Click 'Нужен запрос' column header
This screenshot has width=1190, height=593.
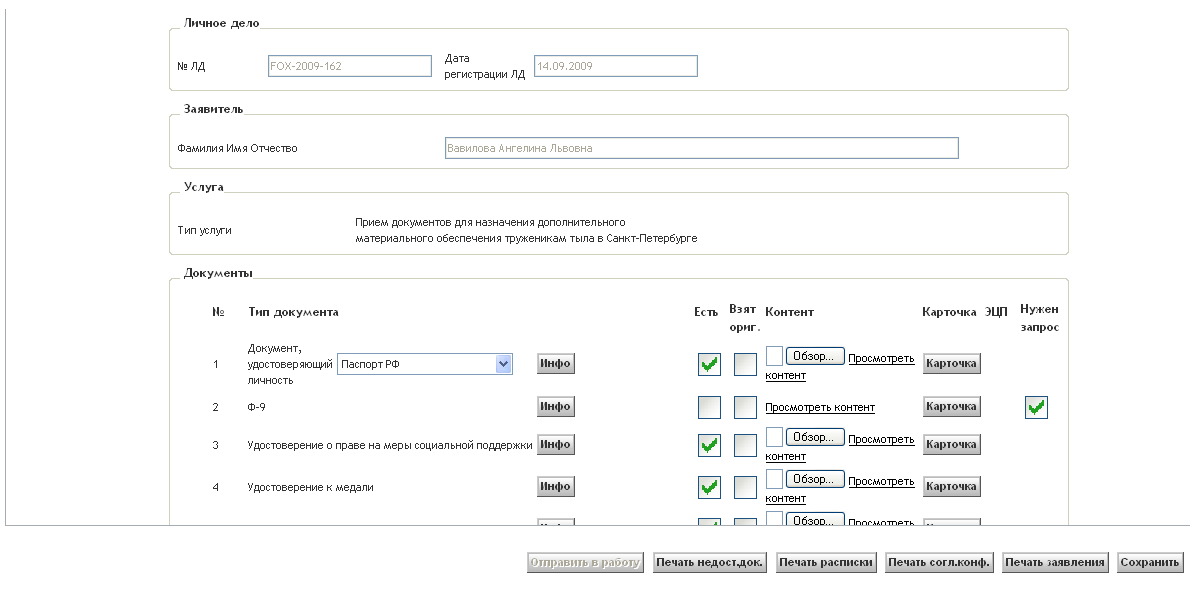[1039, 318]
